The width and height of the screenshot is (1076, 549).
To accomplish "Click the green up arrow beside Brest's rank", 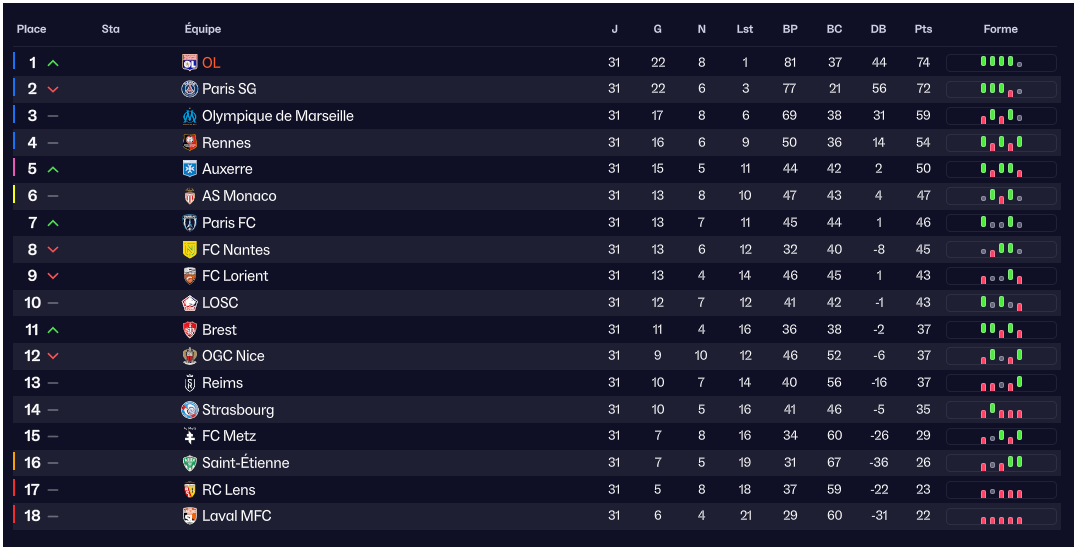I will point(53,330).
